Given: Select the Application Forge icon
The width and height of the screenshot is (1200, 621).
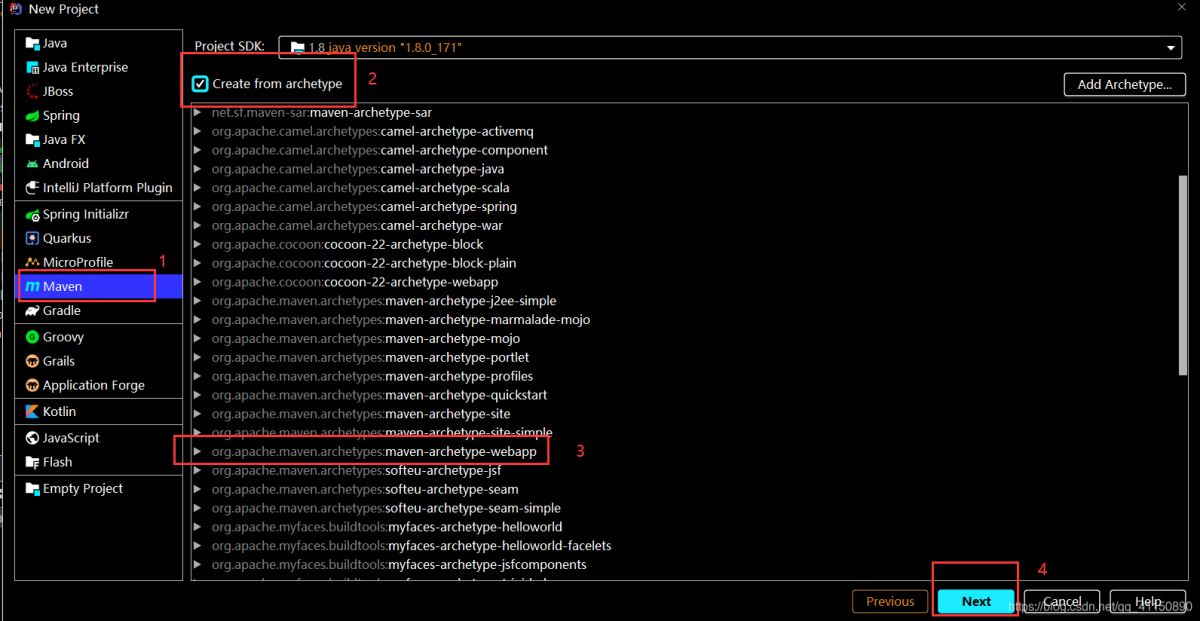Looking at the screenshot, I should 32,385.
